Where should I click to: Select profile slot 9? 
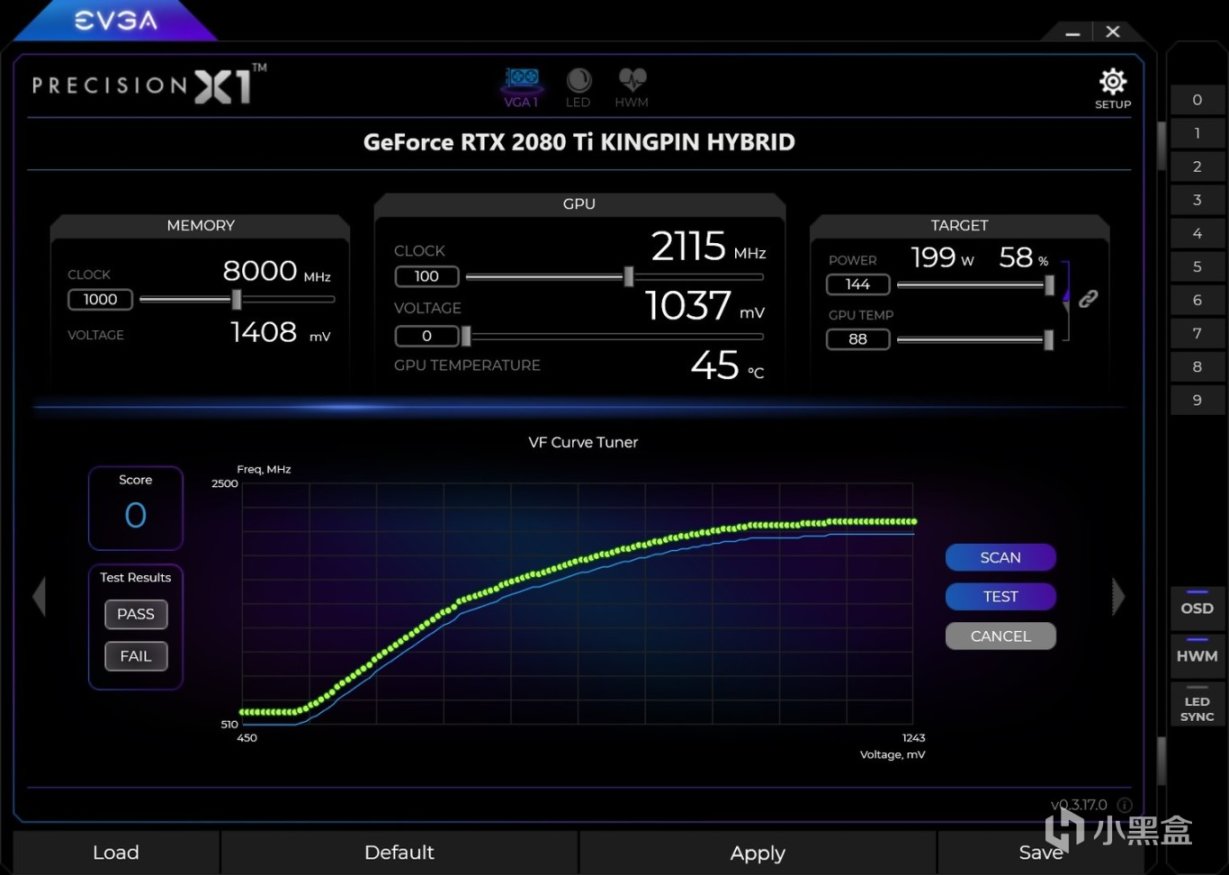click(1197, 400)
